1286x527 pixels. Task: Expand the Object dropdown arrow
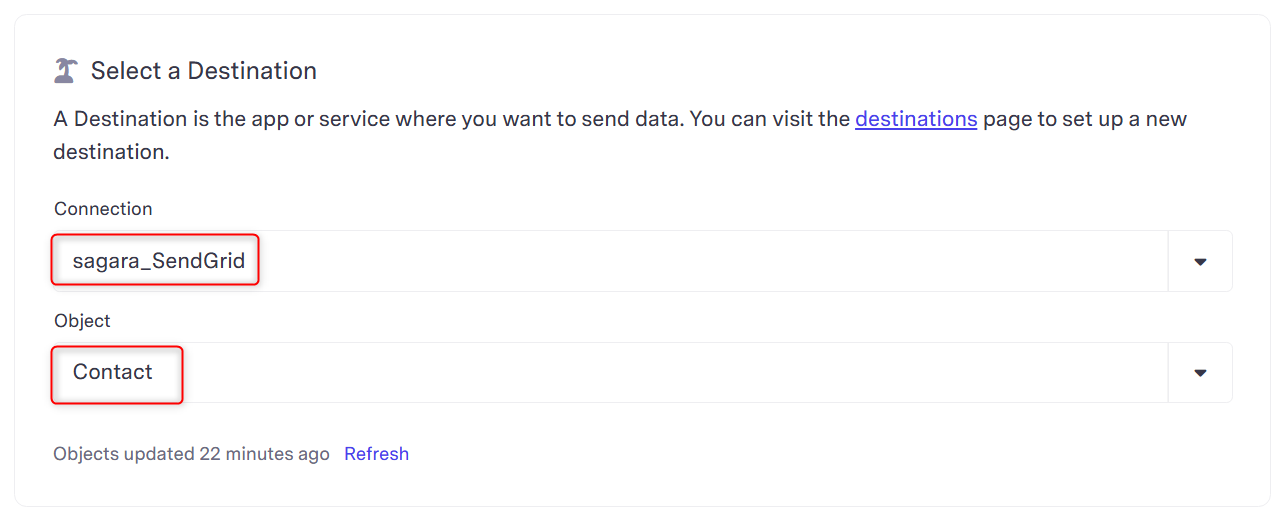[1200, 373]
